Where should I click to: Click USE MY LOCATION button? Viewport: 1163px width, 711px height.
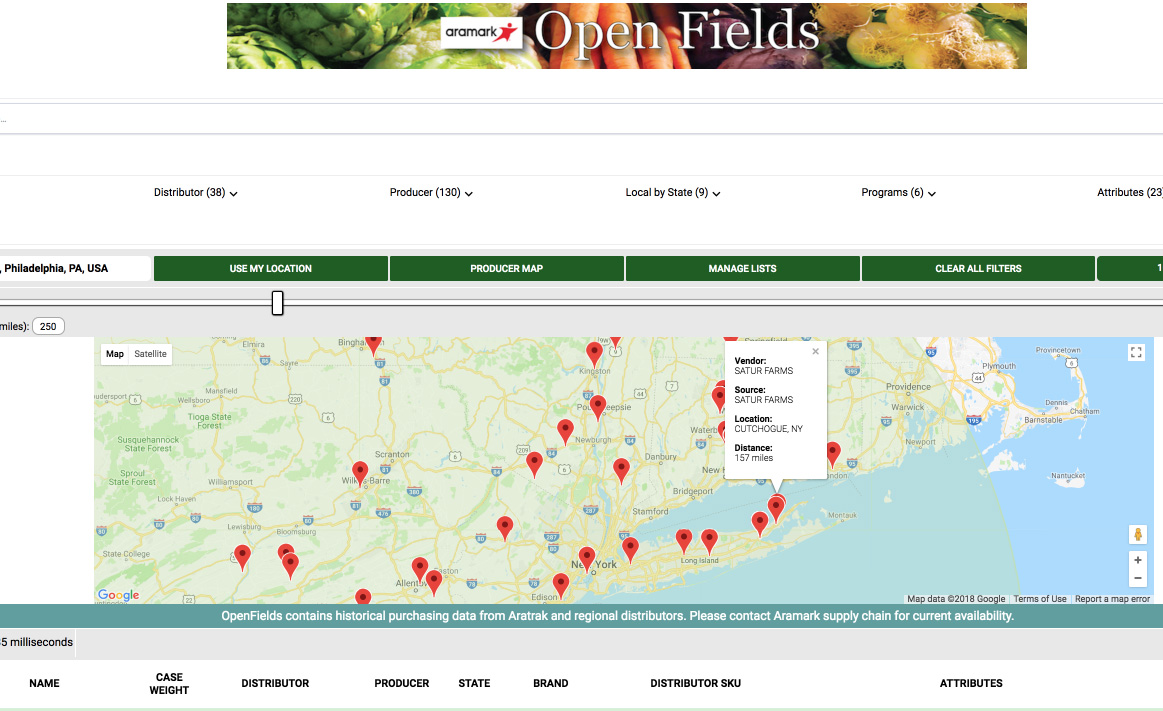[271, 268]
